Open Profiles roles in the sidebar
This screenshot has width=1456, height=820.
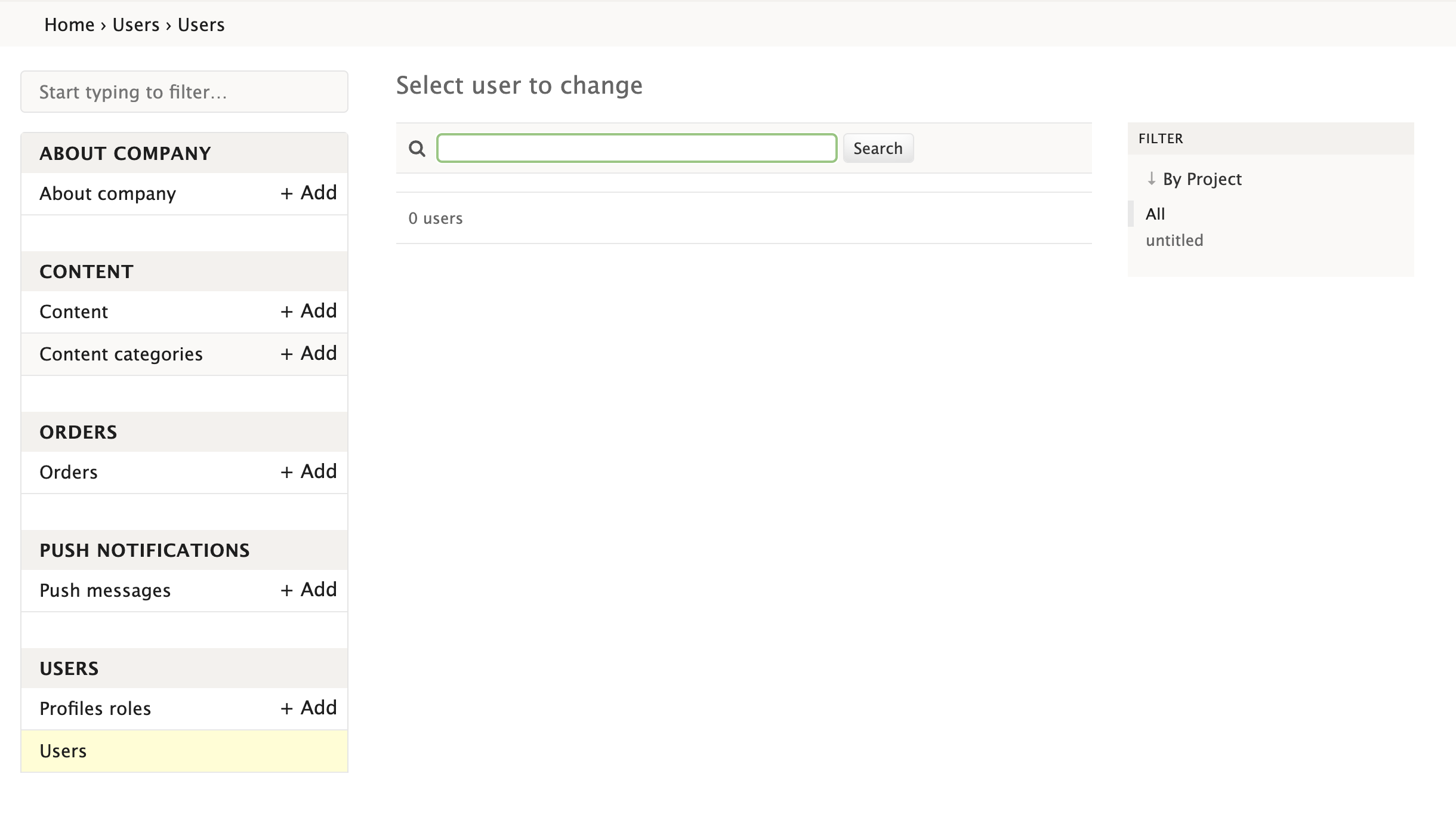95,708
